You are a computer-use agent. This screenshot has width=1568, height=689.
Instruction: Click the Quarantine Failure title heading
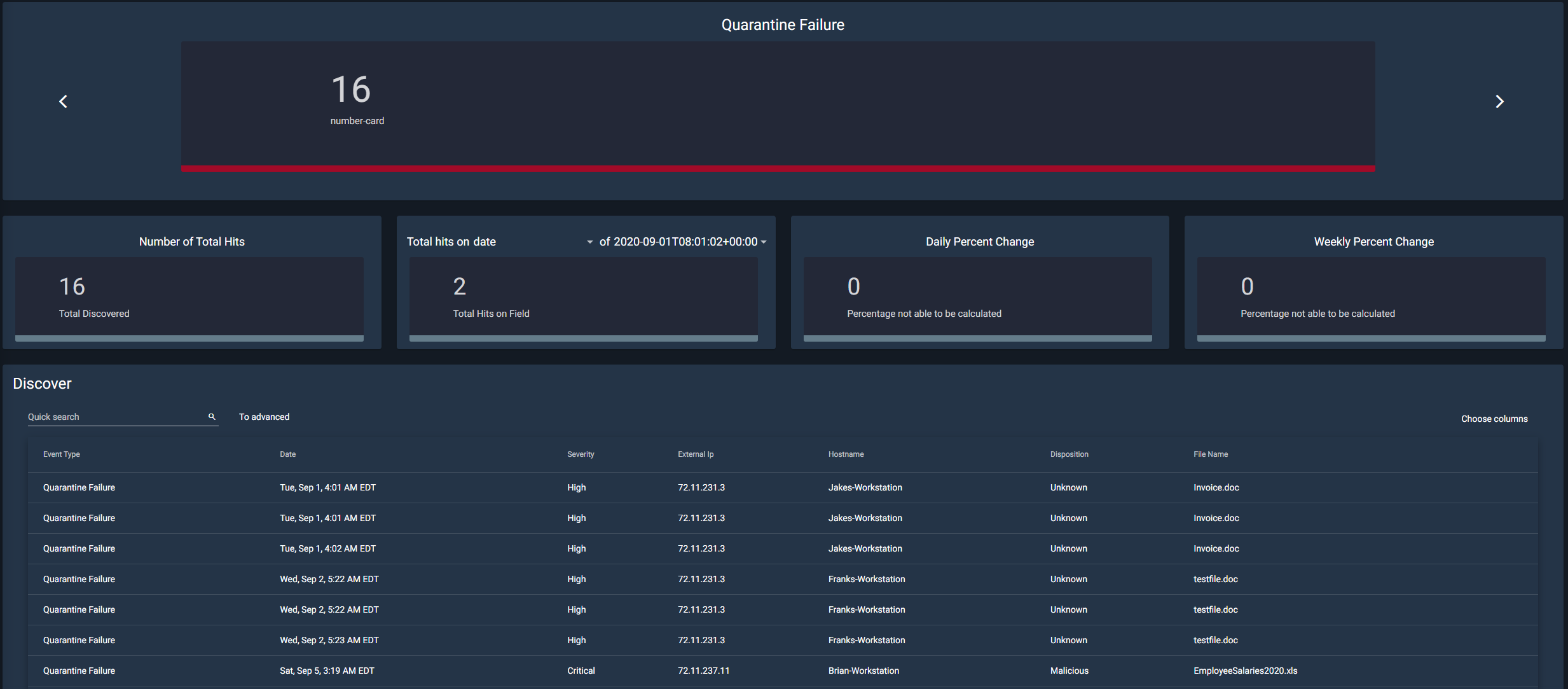coord(783,25)
